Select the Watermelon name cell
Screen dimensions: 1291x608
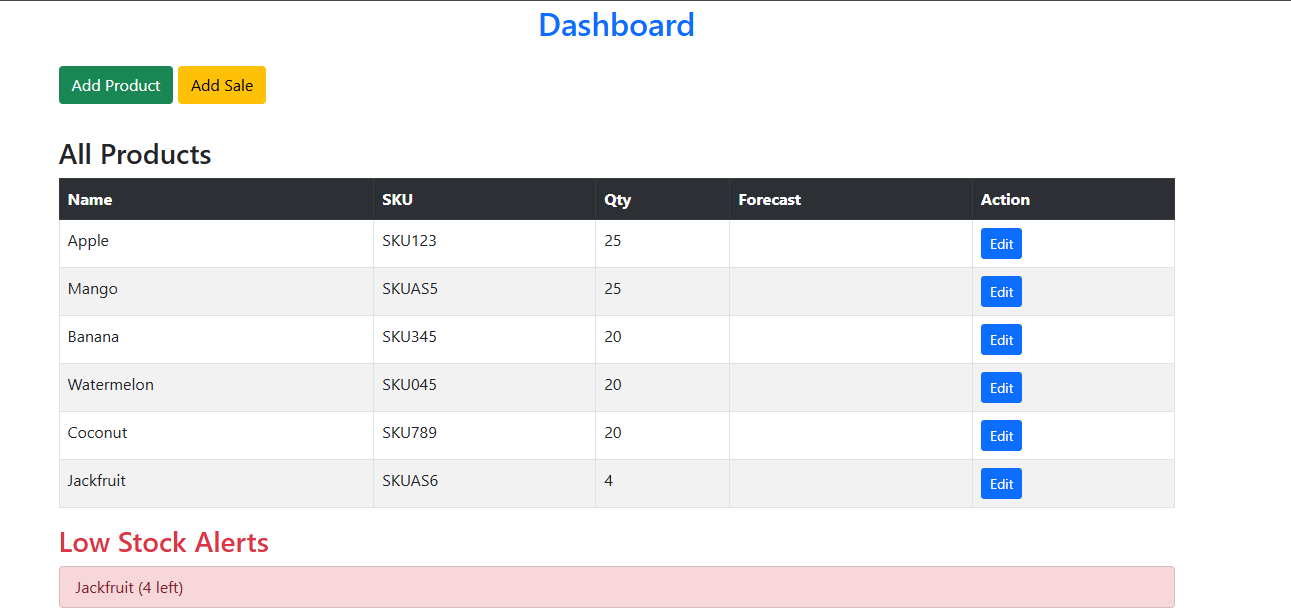click(x=216, y=388)
